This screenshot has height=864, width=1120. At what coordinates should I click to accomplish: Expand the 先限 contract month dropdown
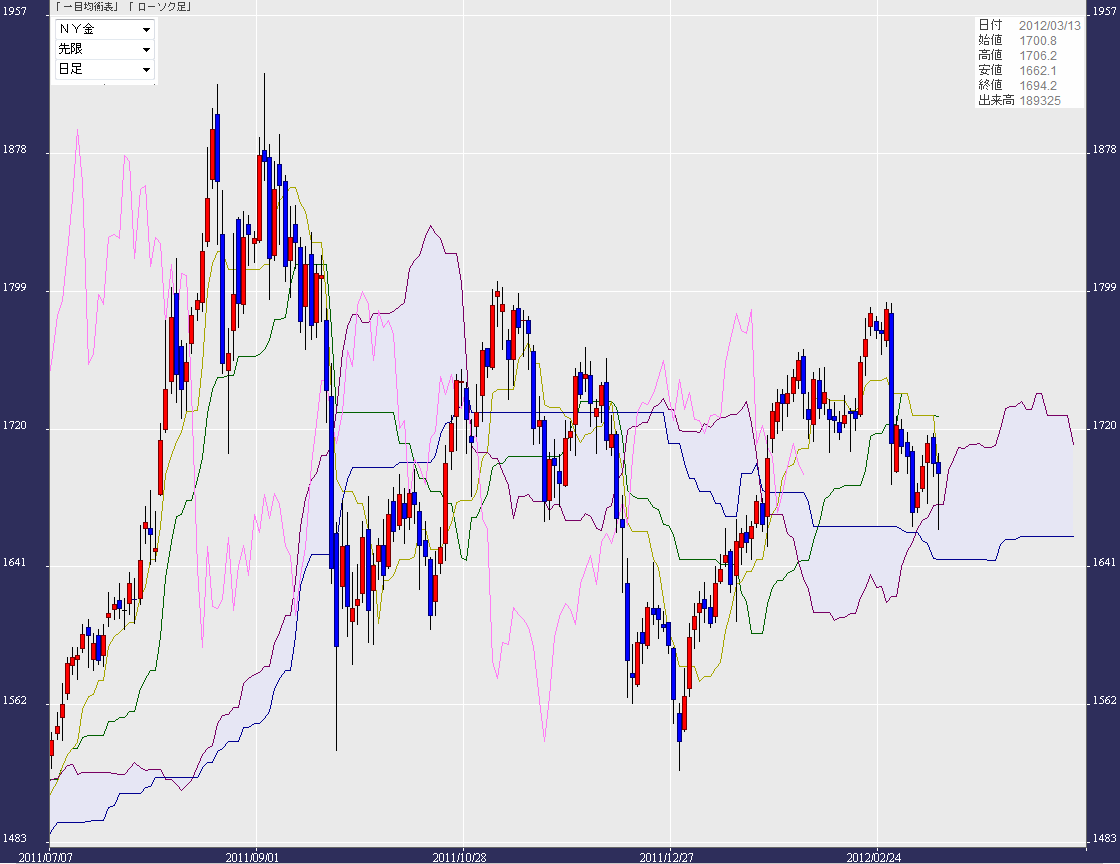point(104,49)
